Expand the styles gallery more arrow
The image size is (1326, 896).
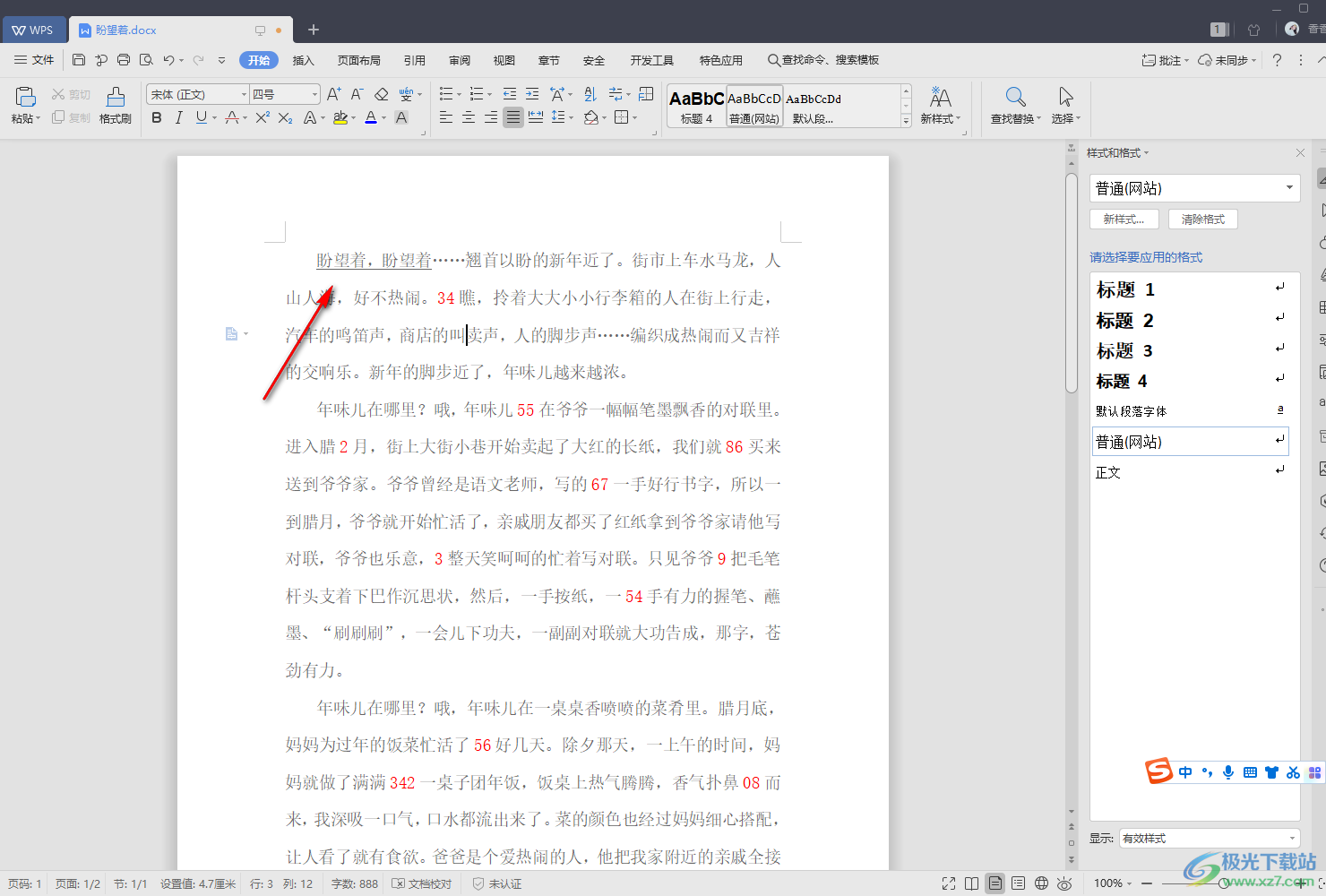point(906,121)
